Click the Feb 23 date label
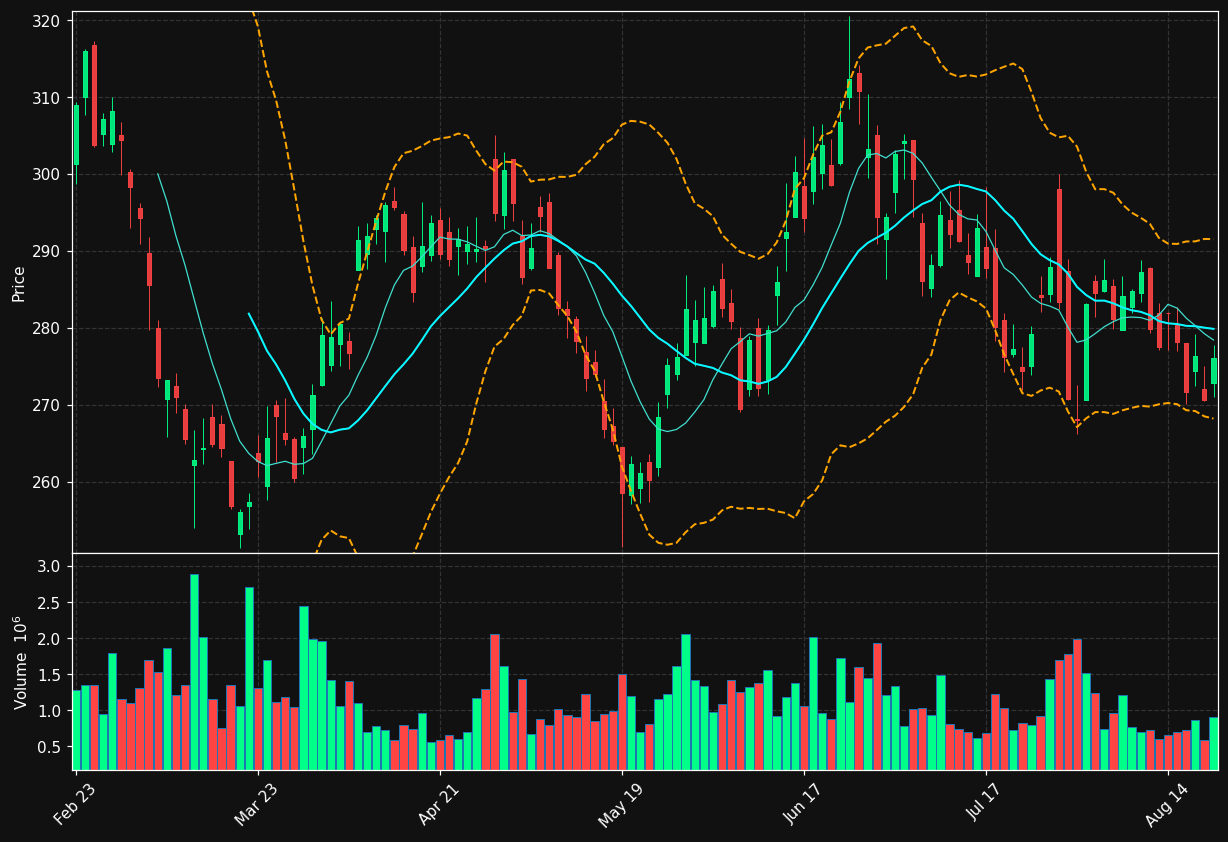Screen dimensions: 1228x842 76,802
